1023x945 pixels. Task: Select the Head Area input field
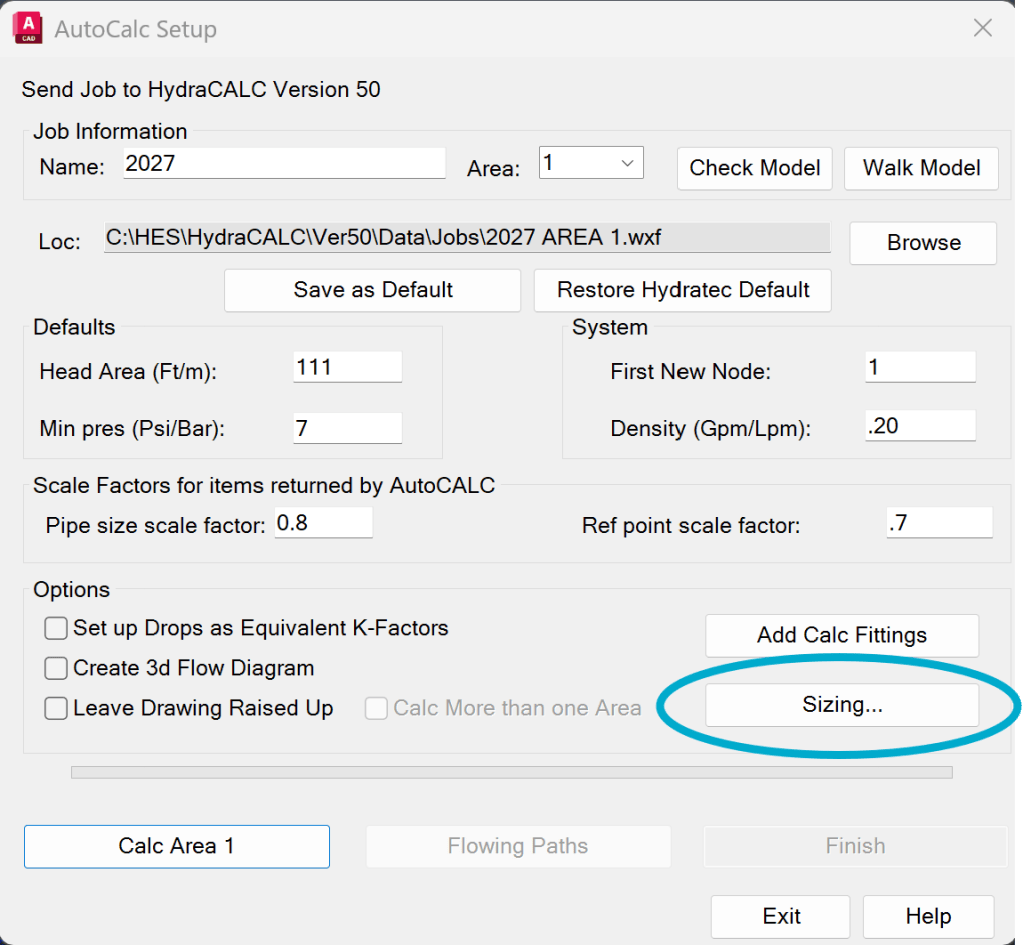point(347,367)
